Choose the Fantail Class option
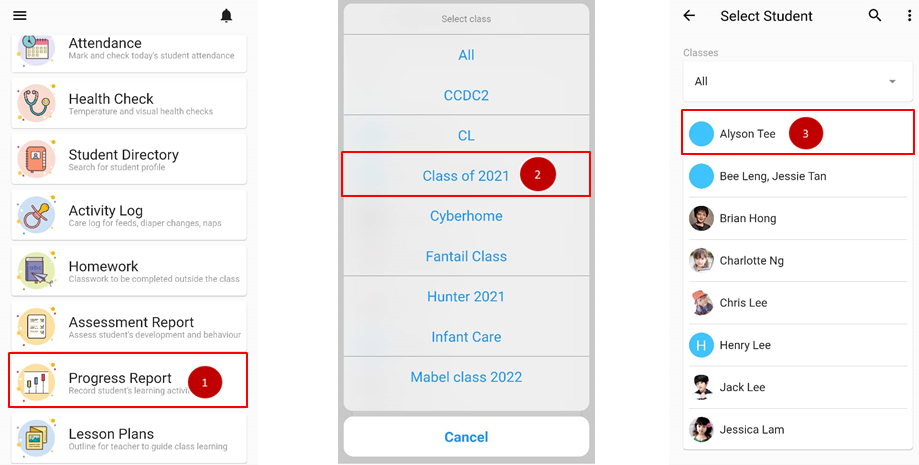This screenshot has width=919, height=465. [466, 256]
